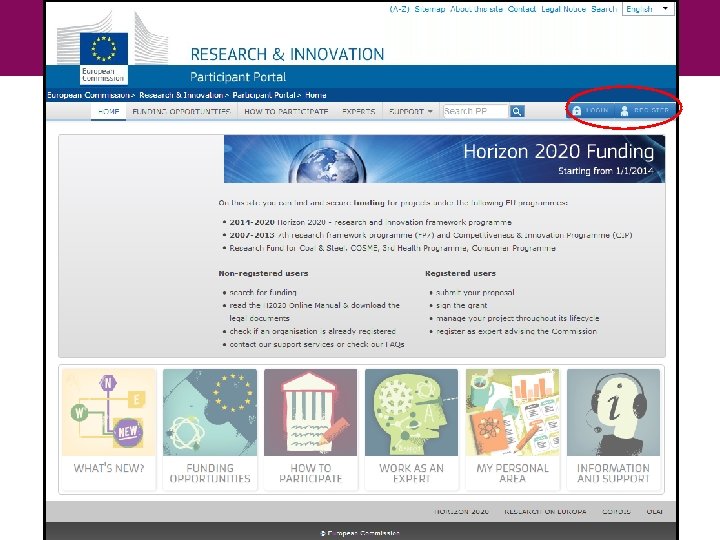Open the My Personal Area tile image
The width and height of the screenshot is (720, 540).
coord(512,412)
